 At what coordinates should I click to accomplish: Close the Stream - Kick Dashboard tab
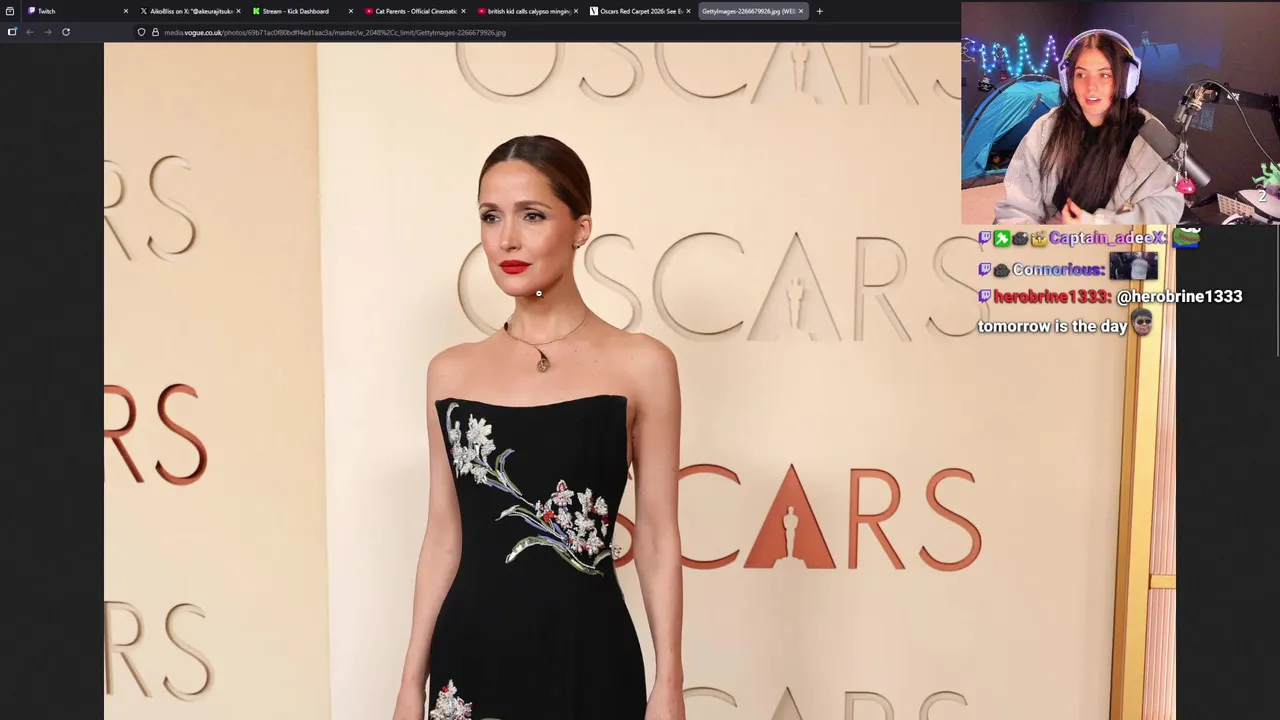coord(350,11)
